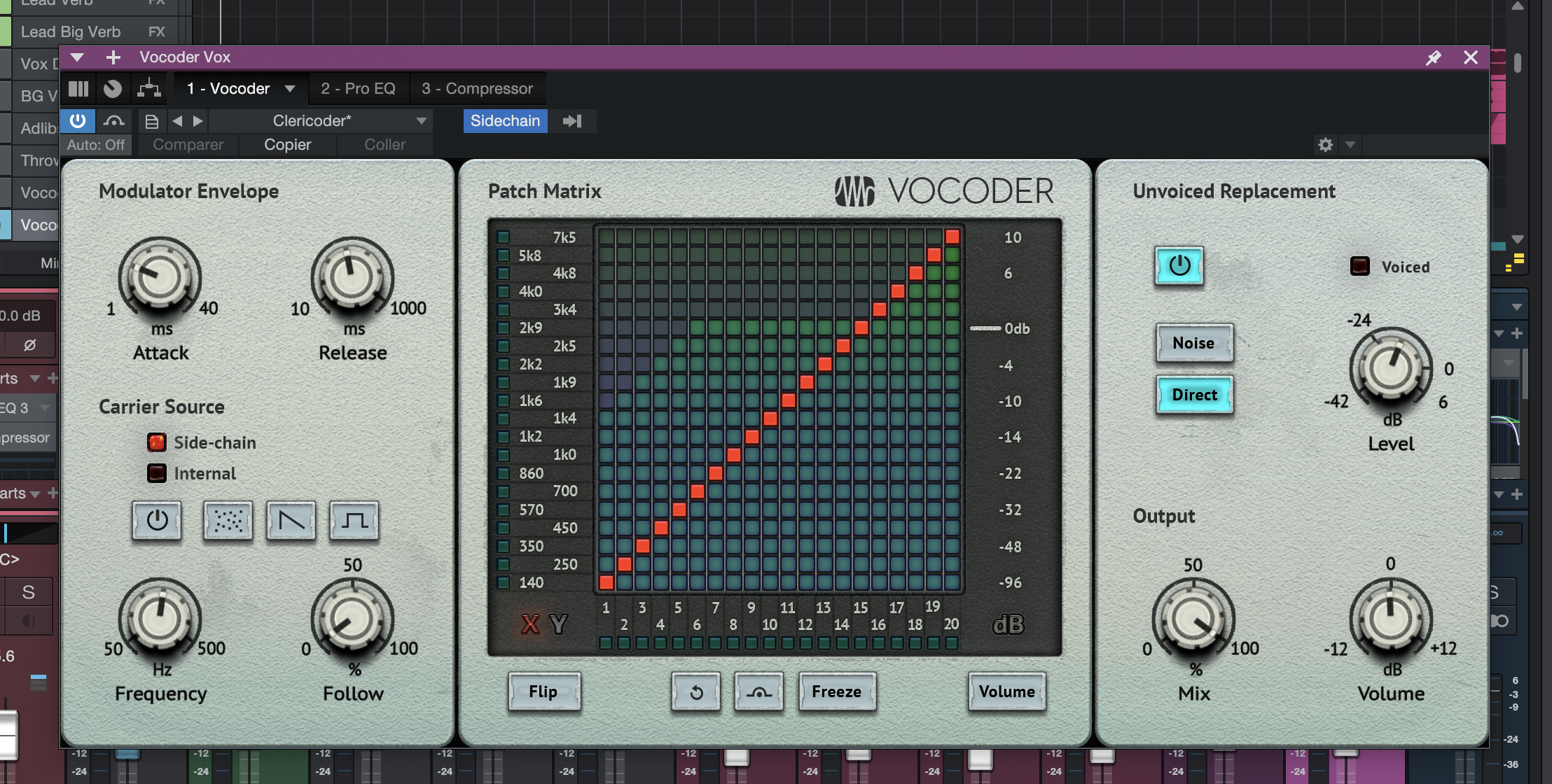Image resolution: width=1552 pixels, height=784 pixels.
Task: Click the Voiced indicator LED
Action: point(1359,266)
